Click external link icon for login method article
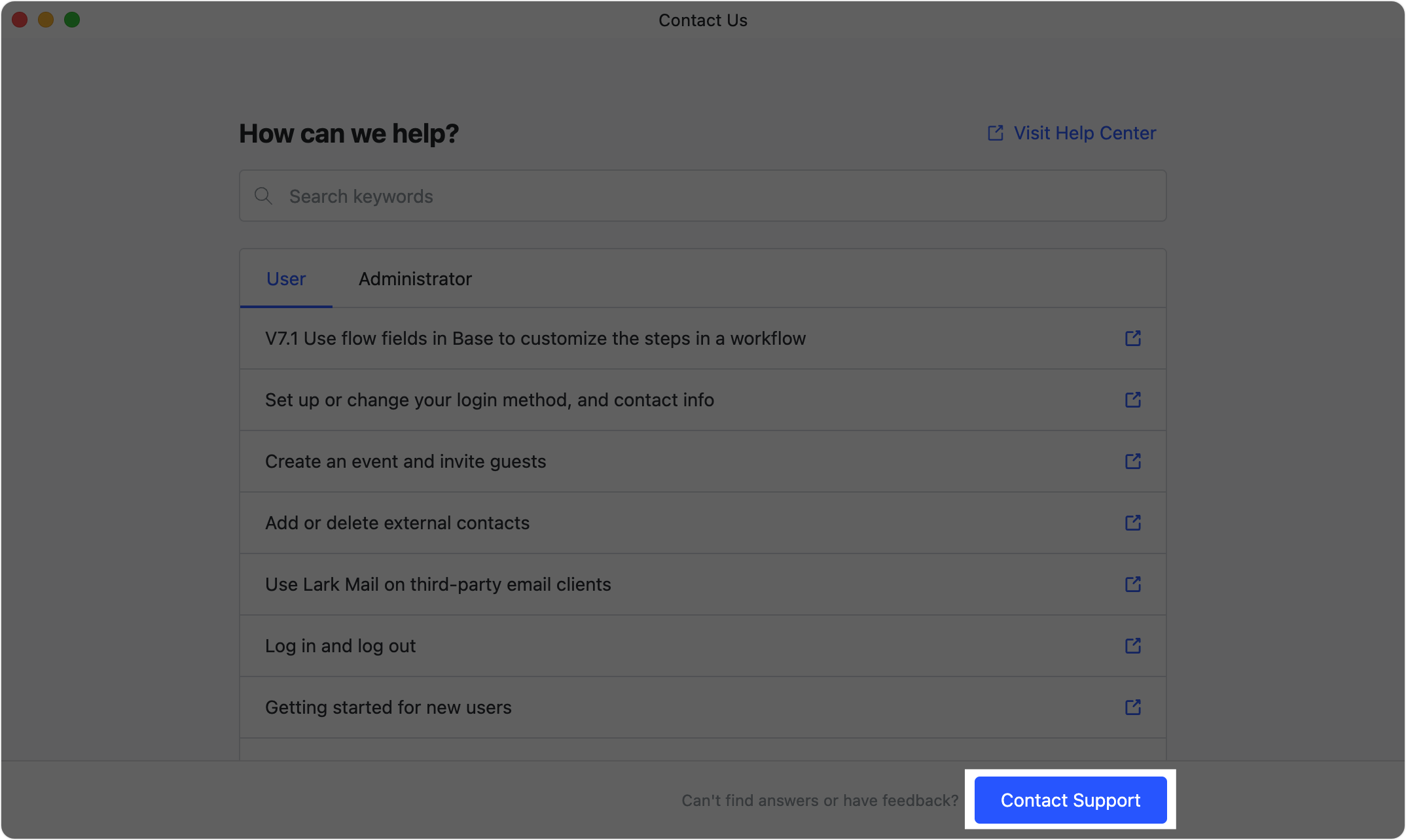 pyautogui.click(x=1132, y=400)
